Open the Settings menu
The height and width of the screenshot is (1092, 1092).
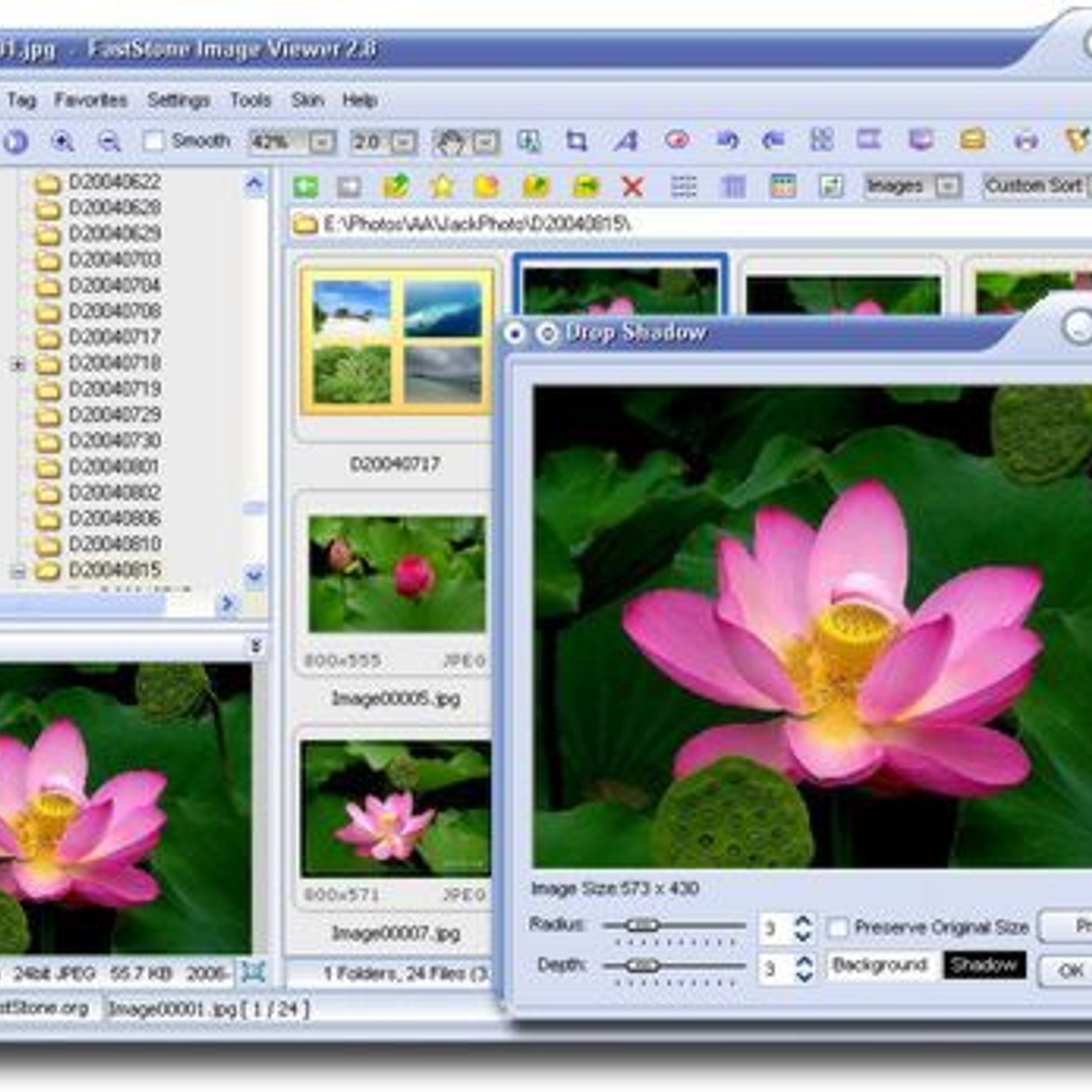[x=178, y=100]
